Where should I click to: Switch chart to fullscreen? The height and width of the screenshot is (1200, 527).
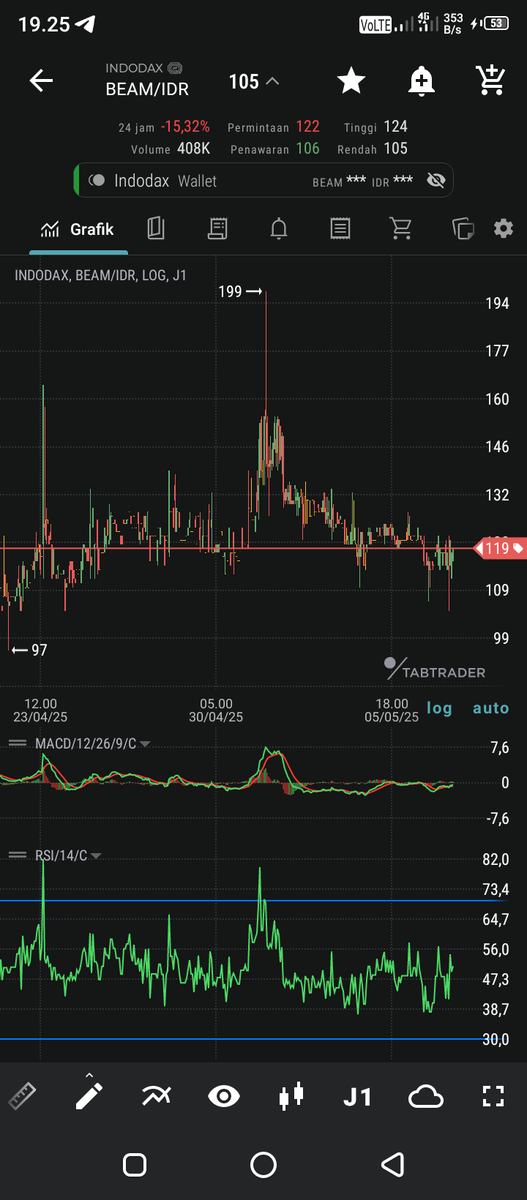click(493, 1097)
